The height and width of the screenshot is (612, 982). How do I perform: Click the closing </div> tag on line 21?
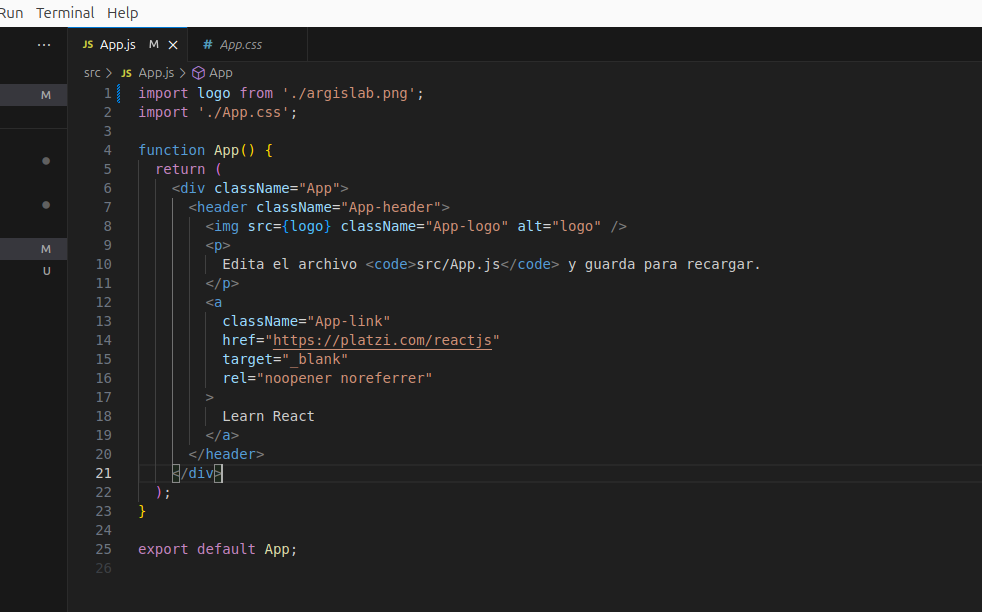197,473
